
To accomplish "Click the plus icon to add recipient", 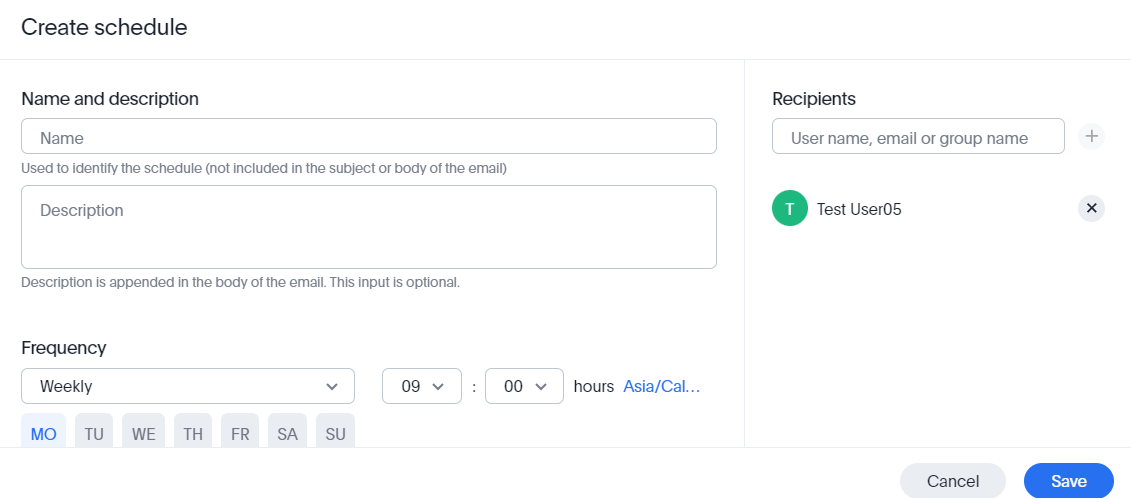I will pos(1092,136).
